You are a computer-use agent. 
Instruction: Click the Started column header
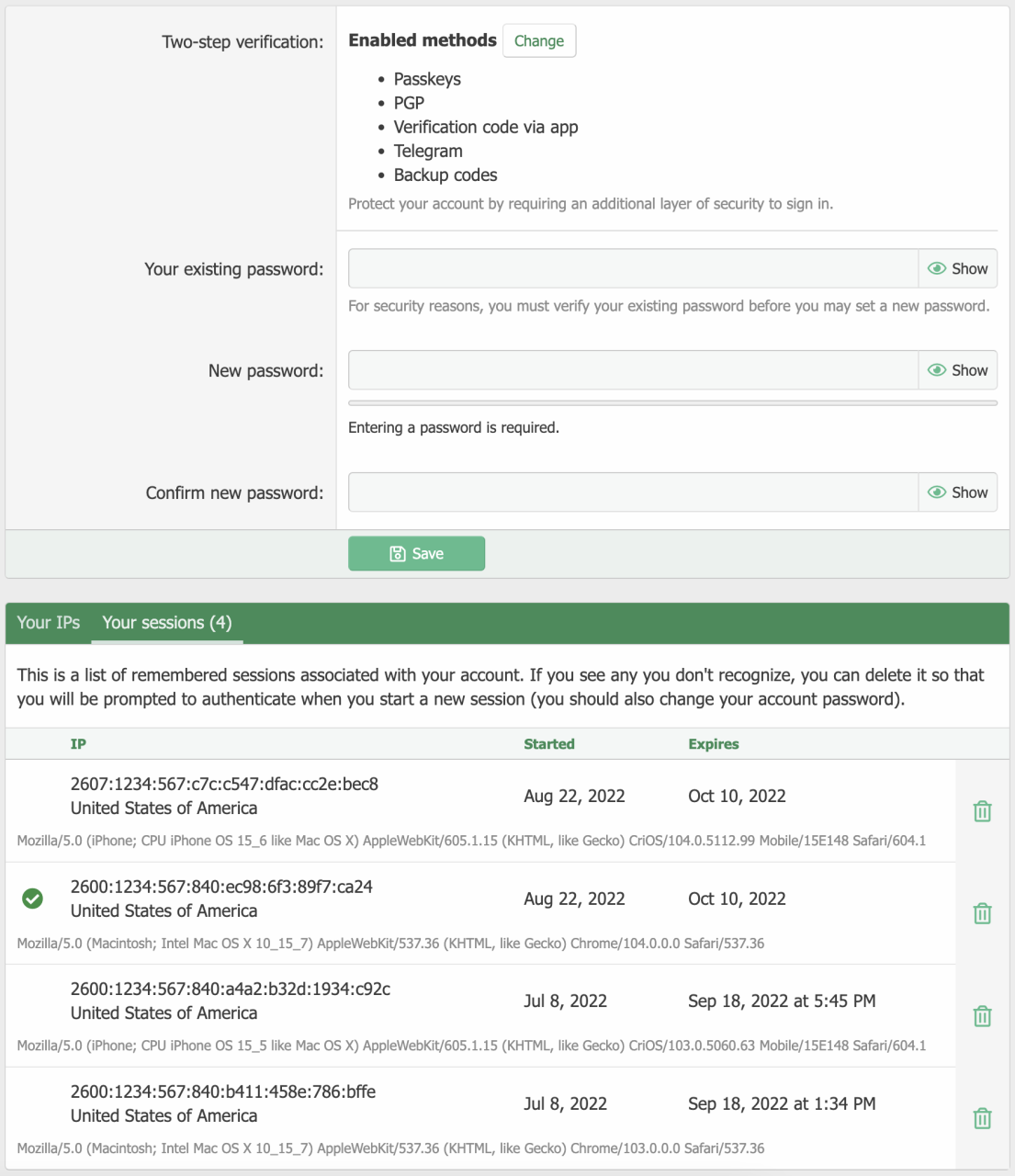click(x=549, y=744)
